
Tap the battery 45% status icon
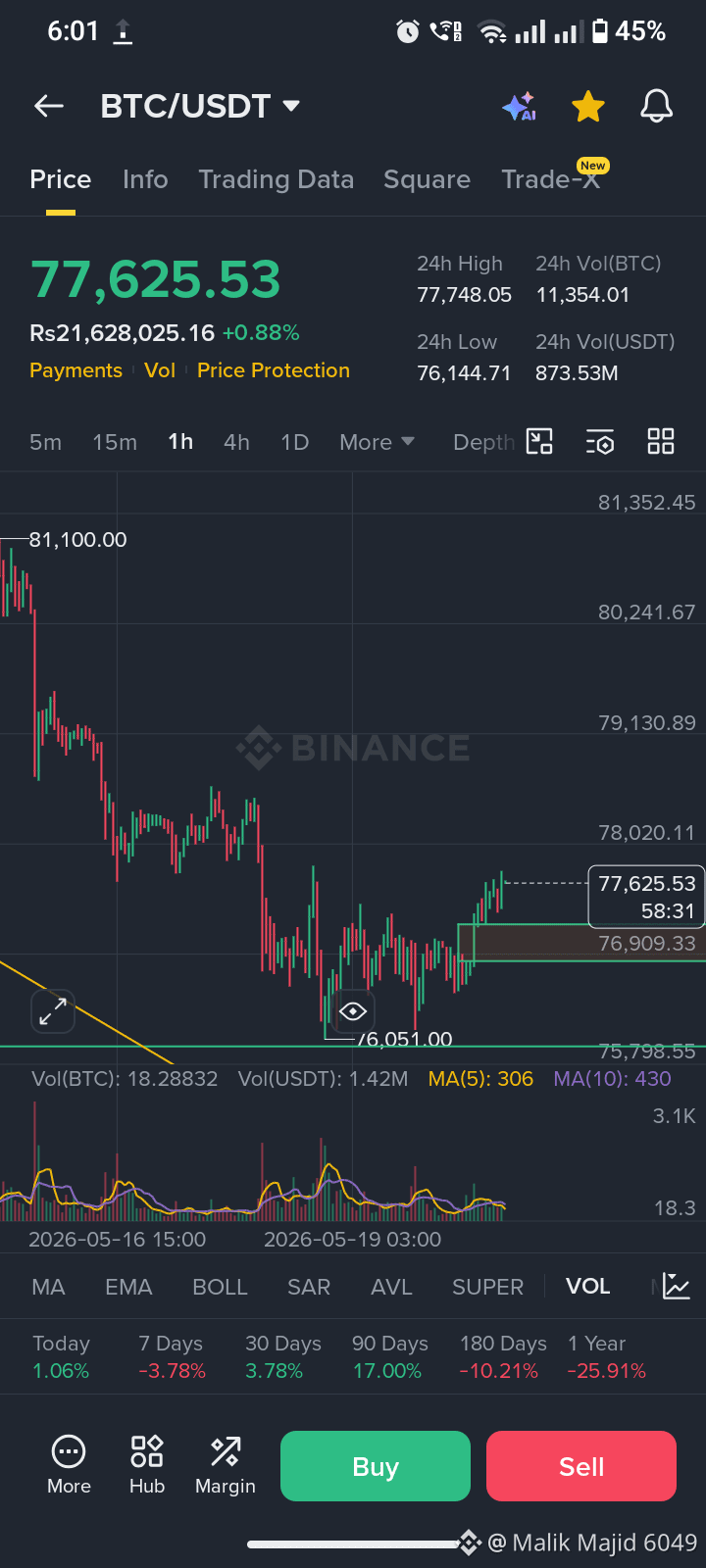(x=629, y=31)
